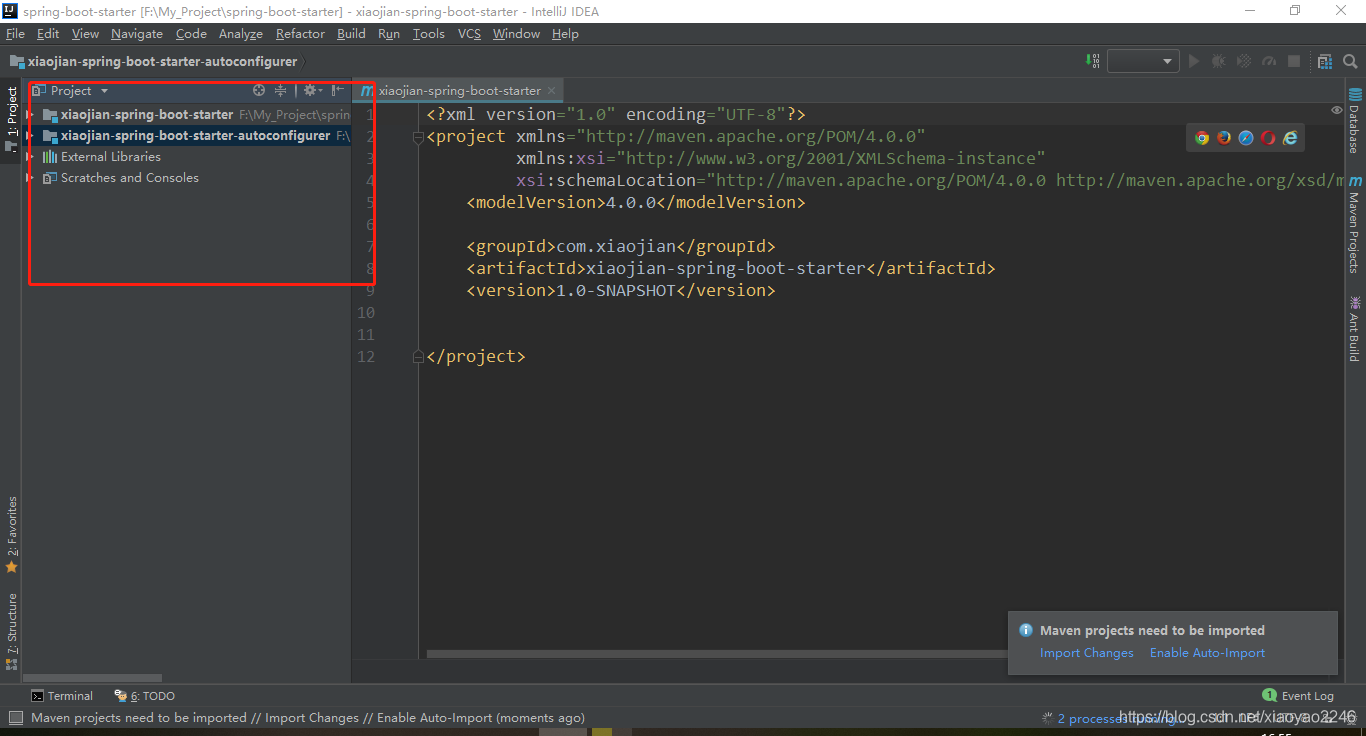The width and height of the screenshot is (1366, 736).
Task: Click the Debug bug icon
Action: (1218, 61)
